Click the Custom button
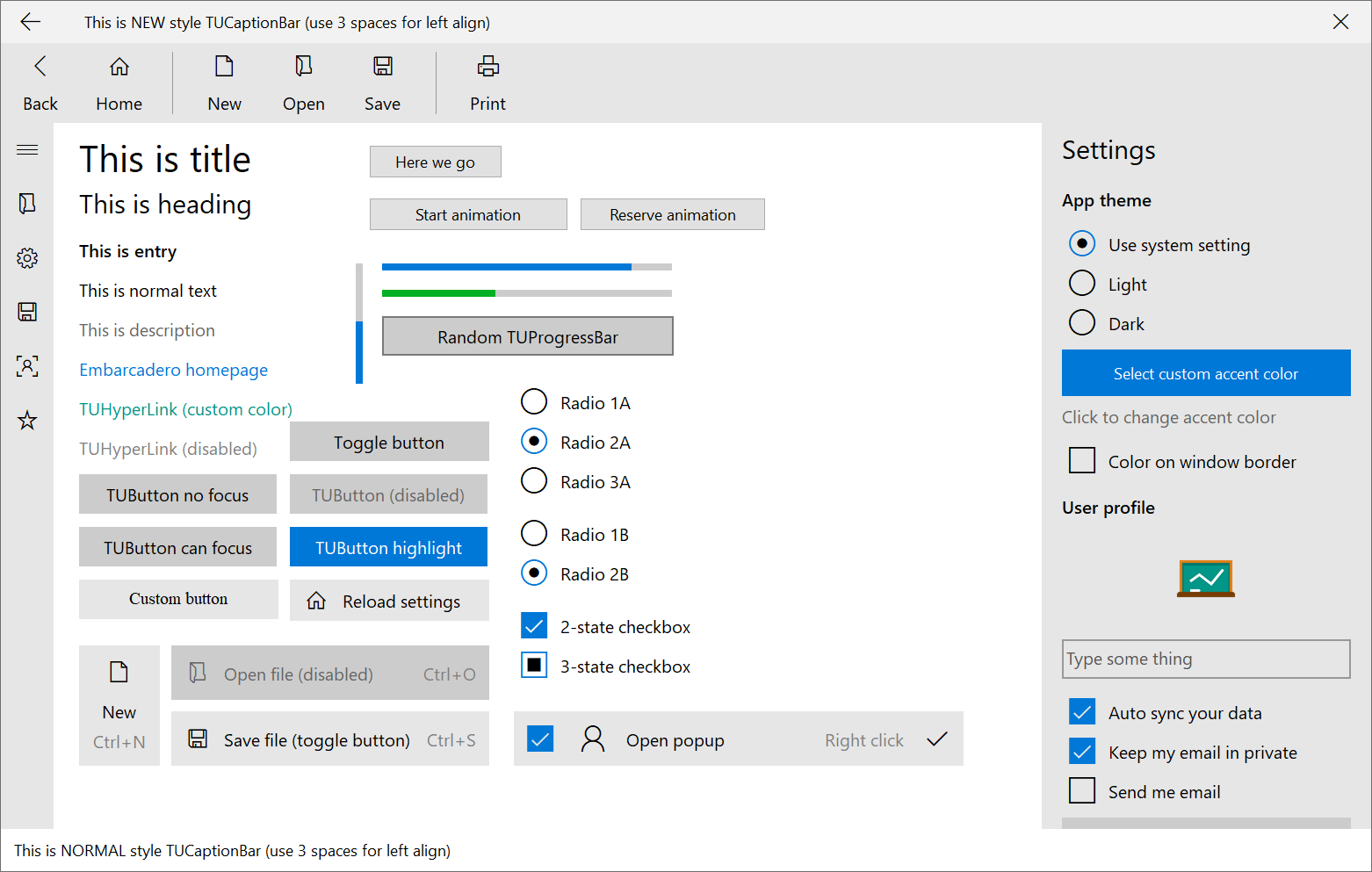This screenshot has height=872, width=1372. [178, 599]
